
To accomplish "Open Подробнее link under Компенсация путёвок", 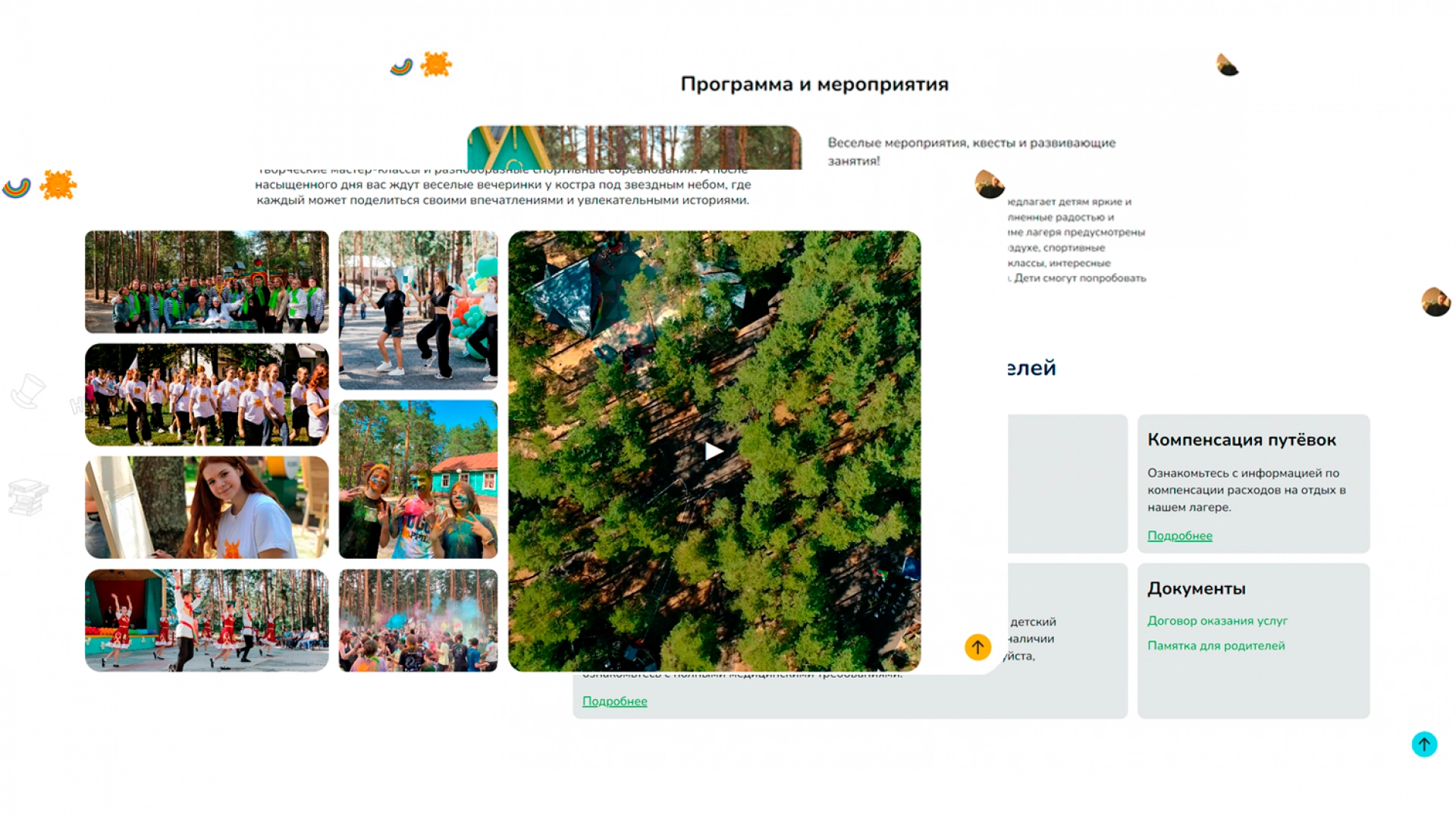I will (1179, 536).
